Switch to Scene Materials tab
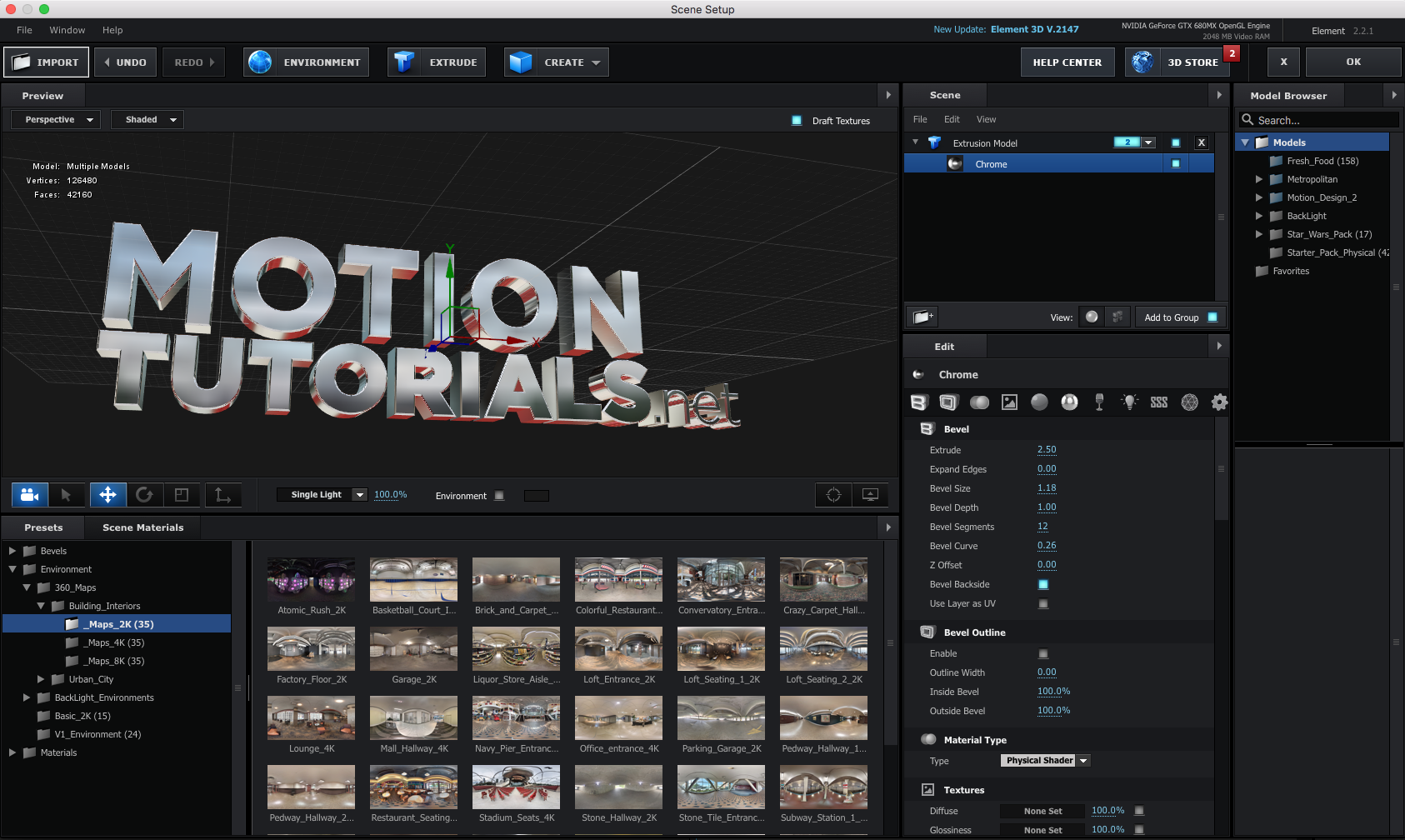The image size is (1405, 840). pos(142,527)
